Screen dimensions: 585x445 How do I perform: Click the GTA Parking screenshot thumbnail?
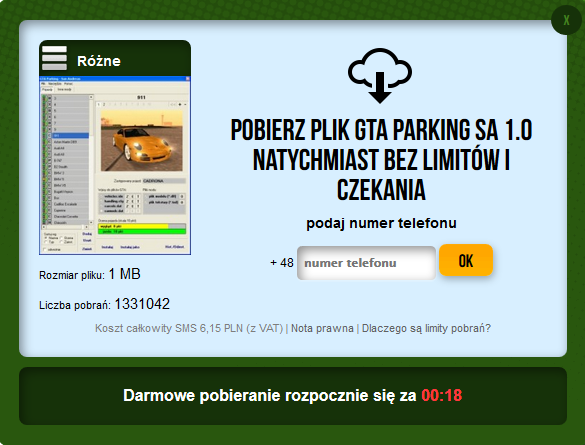coord(115,165)
